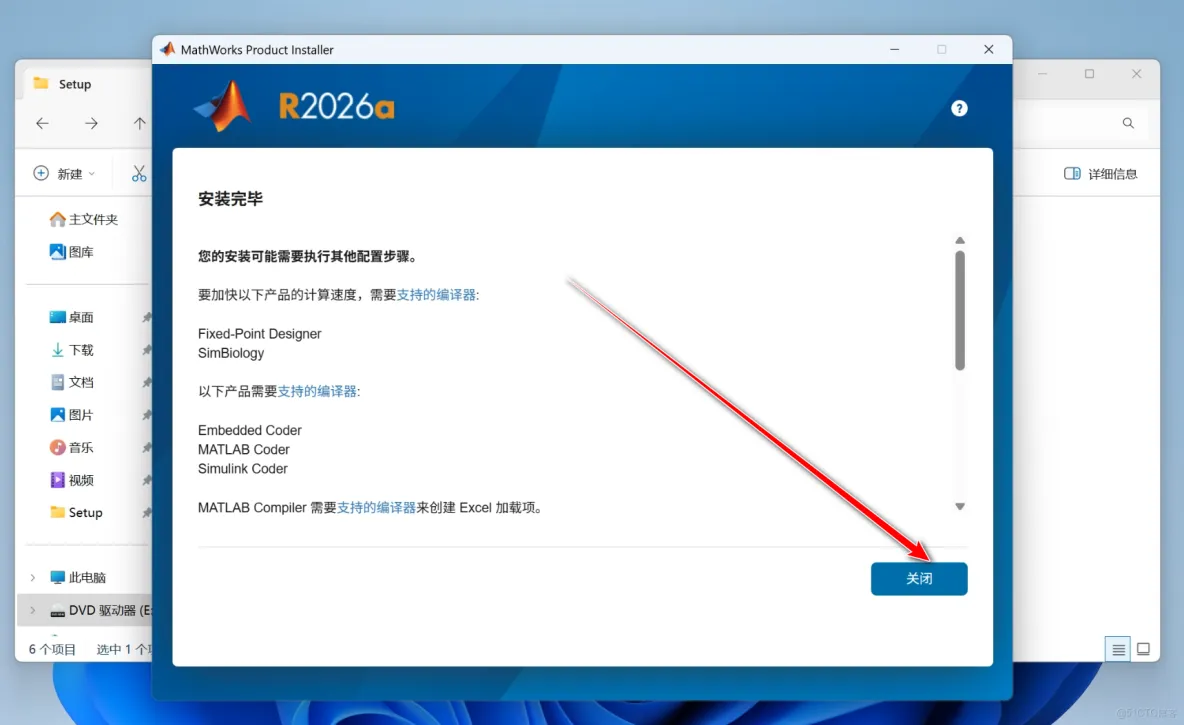
Task: Open 桌面 in the Explorer sidebar
Action: tap(72, 317)
